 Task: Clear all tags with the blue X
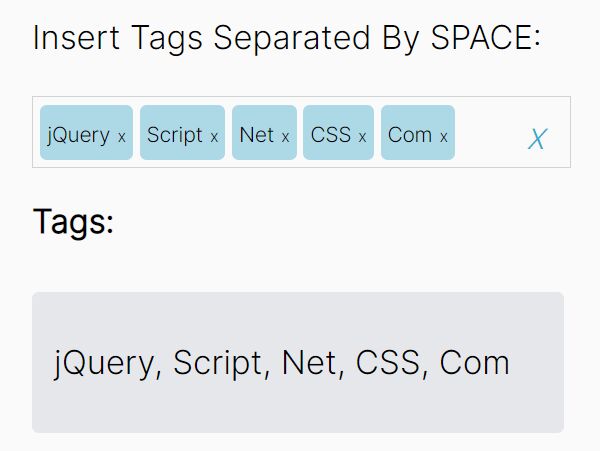click(538, 138)
